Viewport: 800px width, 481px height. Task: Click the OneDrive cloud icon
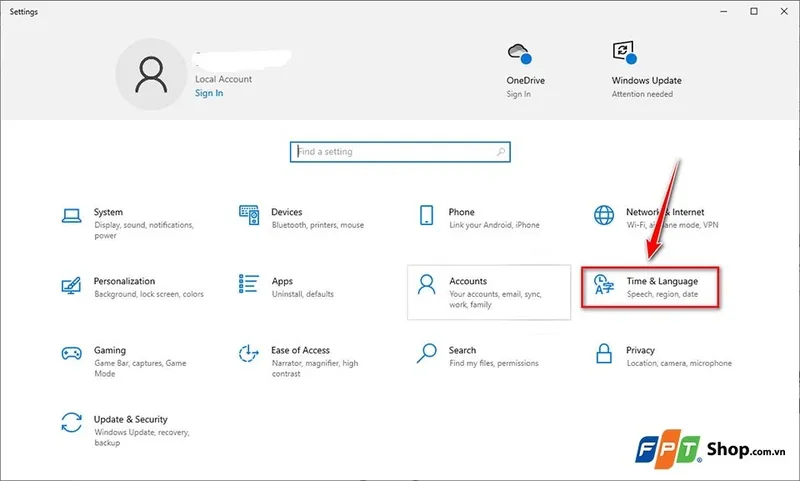(518, 53)
